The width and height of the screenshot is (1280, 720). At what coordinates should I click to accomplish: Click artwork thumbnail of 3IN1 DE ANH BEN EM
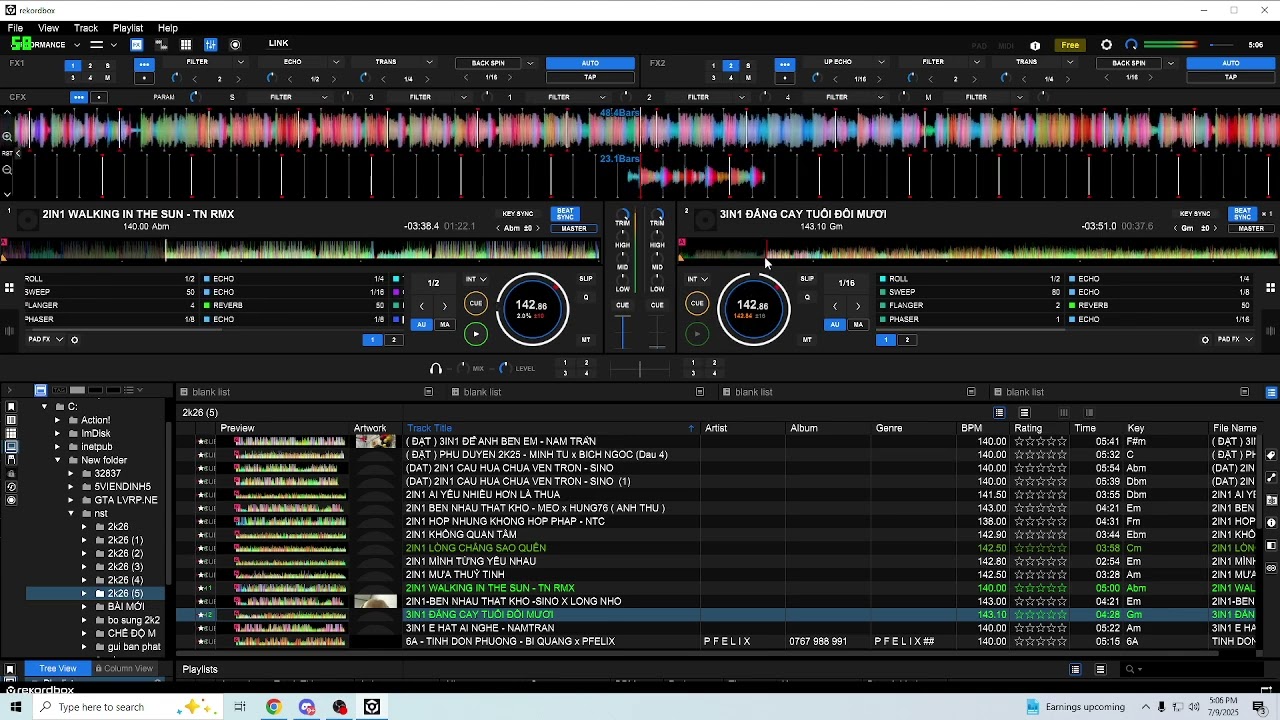click(375, 441)
